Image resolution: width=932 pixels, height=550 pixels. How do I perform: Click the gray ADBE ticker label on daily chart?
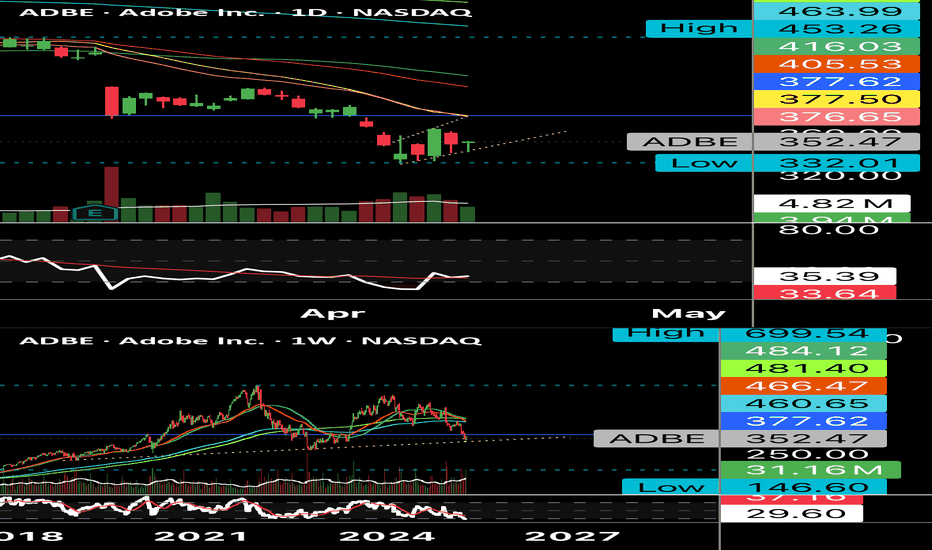[690, 142]
